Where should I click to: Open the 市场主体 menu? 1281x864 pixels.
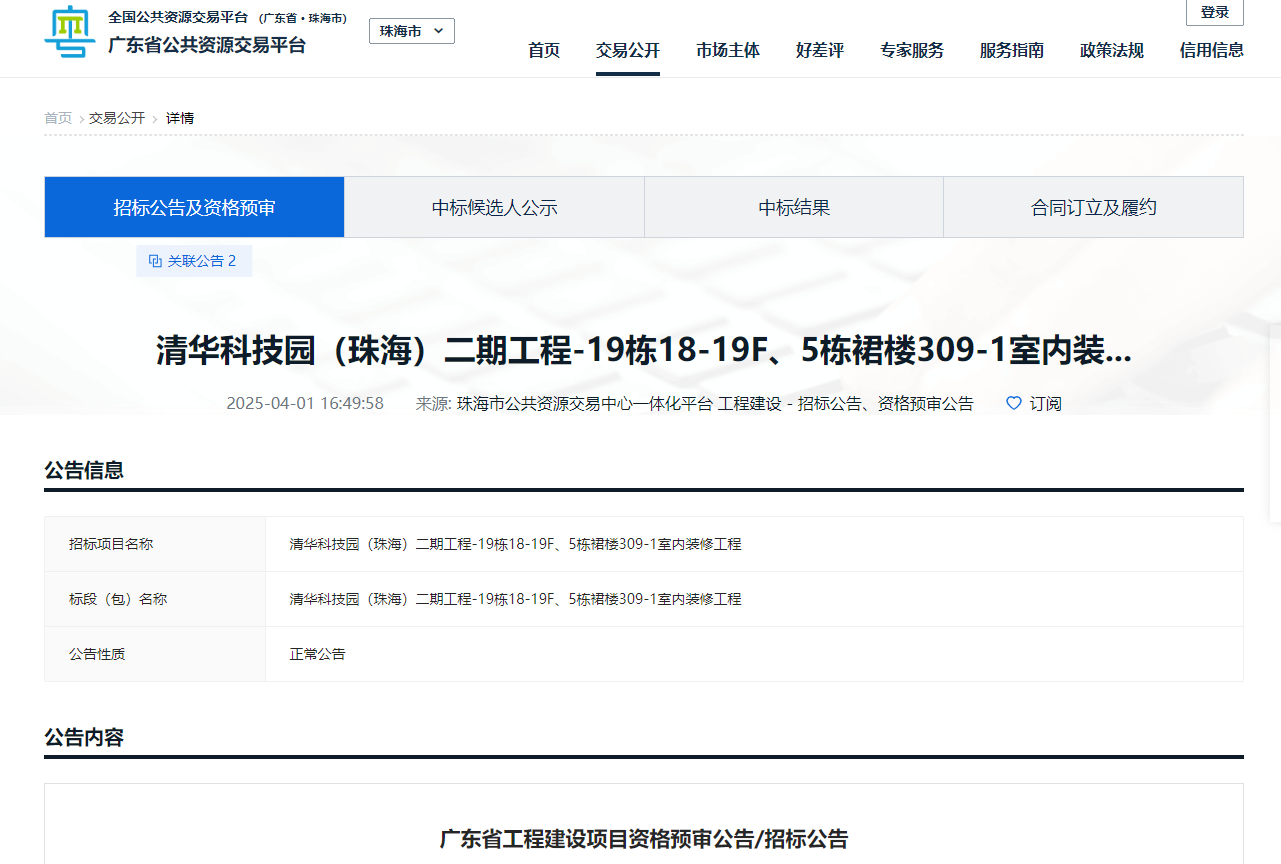point(728,50)
